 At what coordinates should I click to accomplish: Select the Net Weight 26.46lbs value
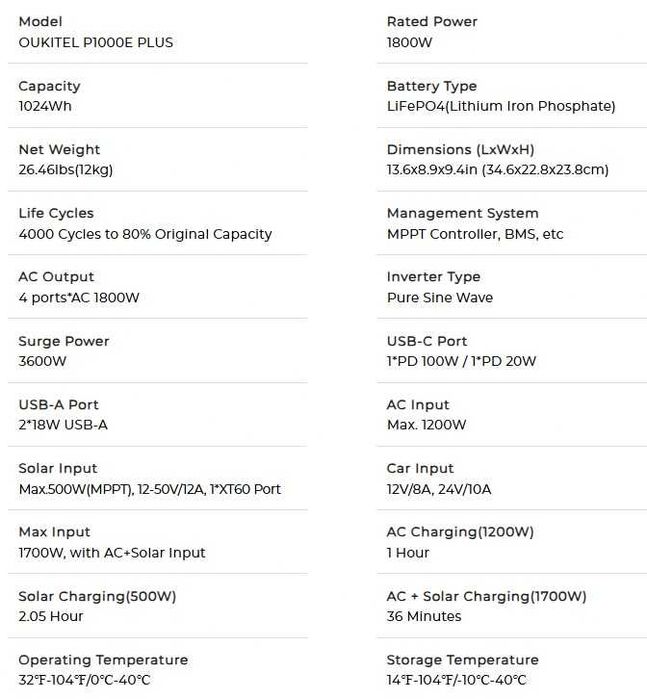66,169
